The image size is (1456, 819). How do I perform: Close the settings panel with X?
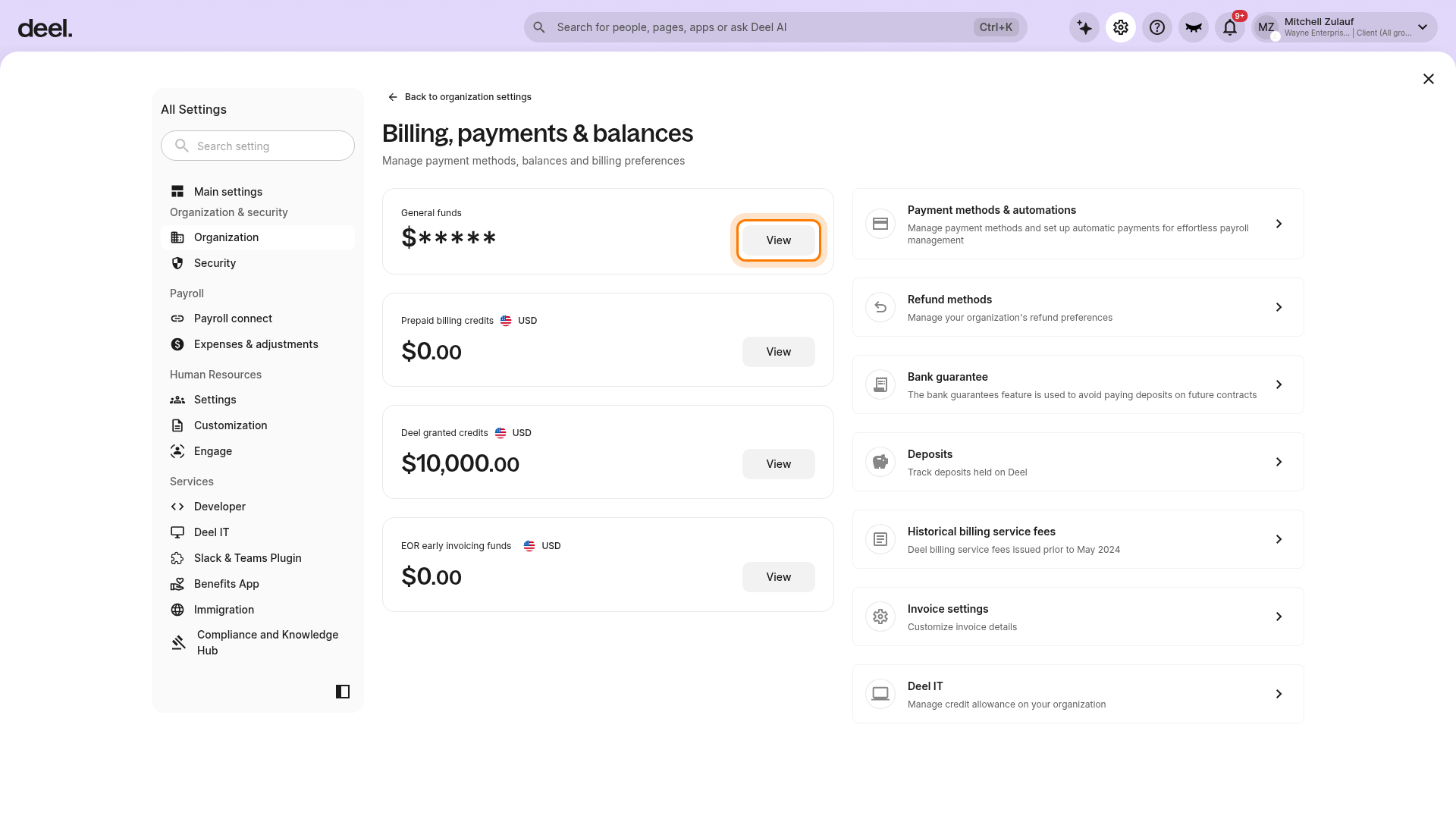click(x=1429, y=79)
